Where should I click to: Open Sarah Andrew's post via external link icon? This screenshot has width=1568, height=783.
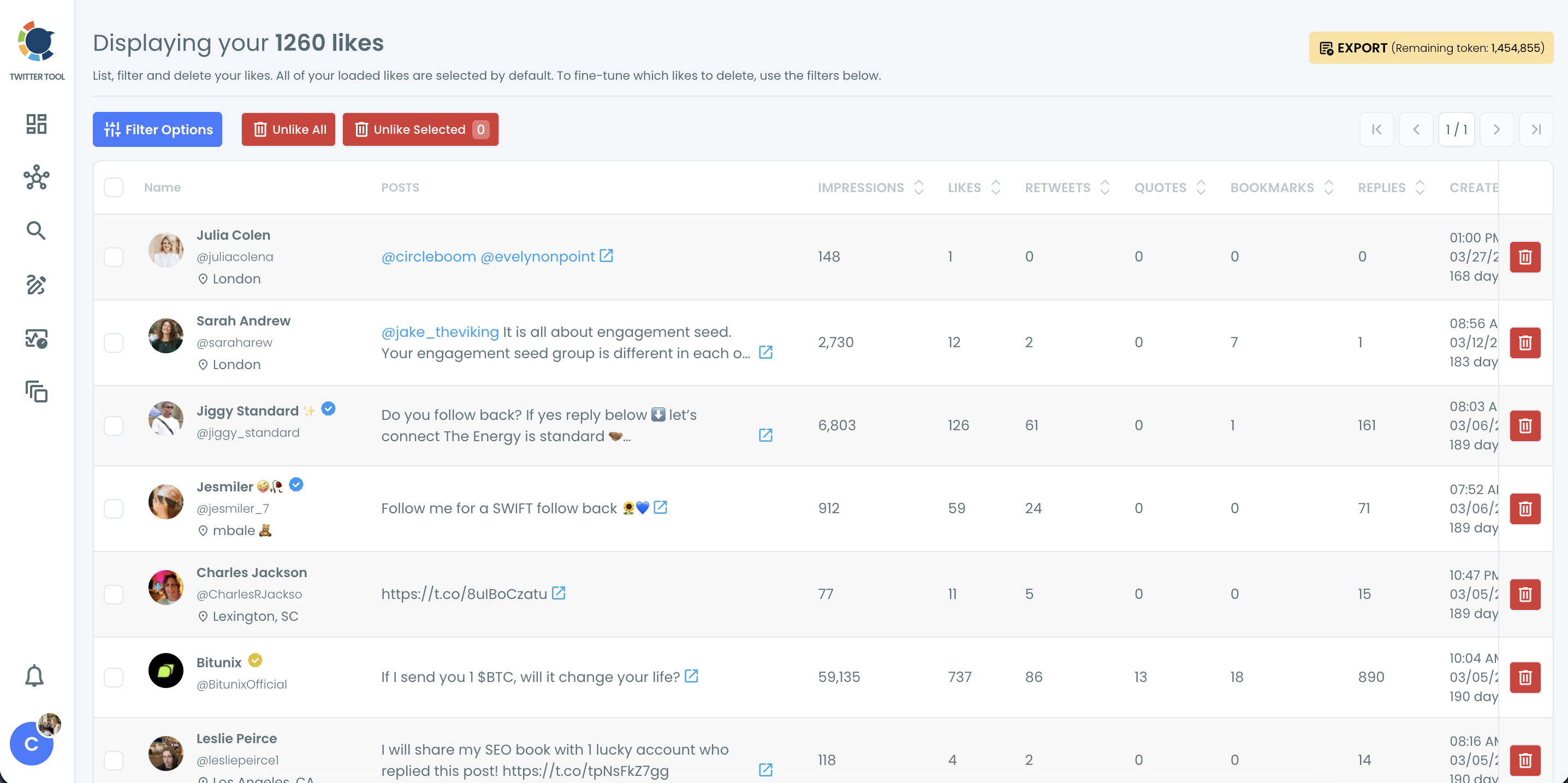click(x=766, y=352)
